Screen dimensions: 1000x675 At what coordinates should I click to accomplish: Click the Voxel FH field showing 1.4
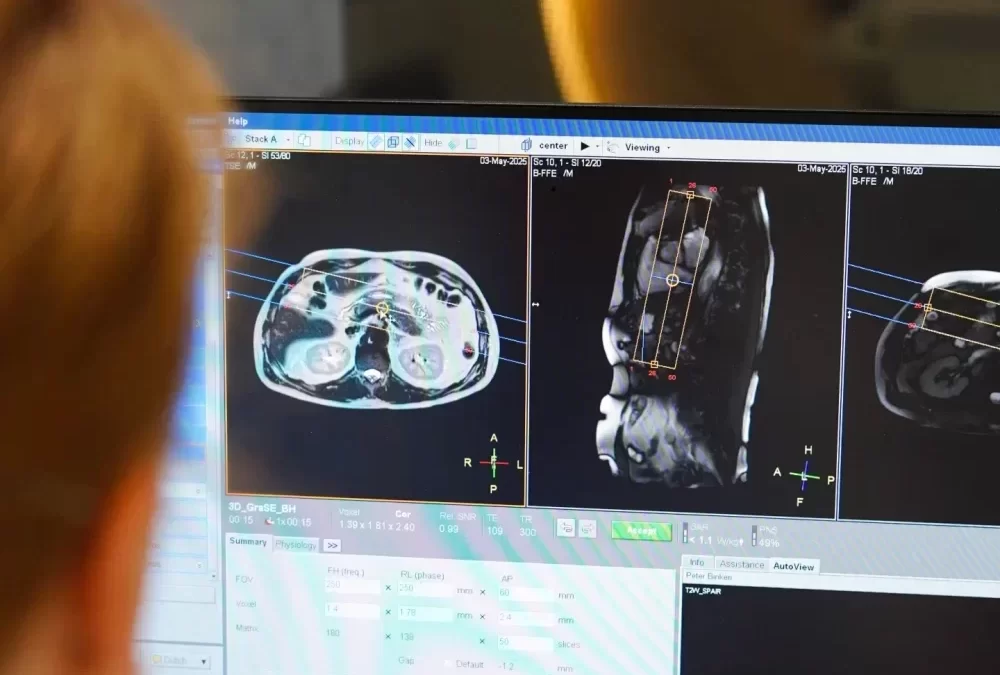pyautogui.click(x=353, y=609)
